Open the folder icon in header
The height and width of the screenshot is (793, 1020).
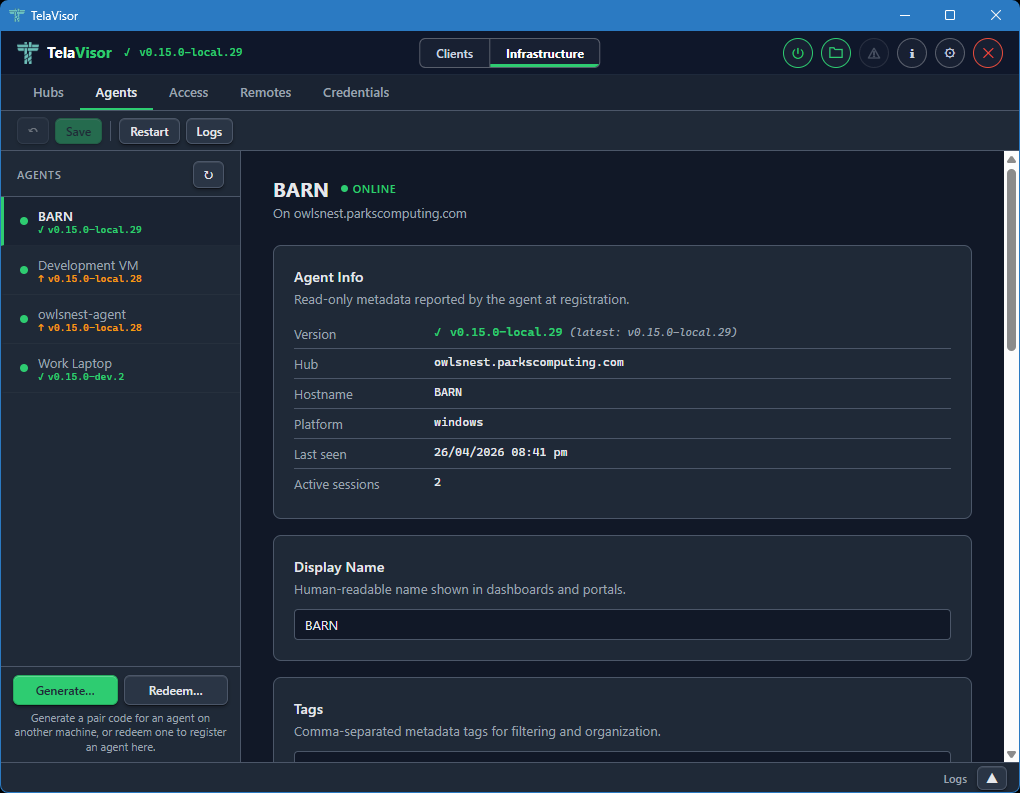point(836,53)
